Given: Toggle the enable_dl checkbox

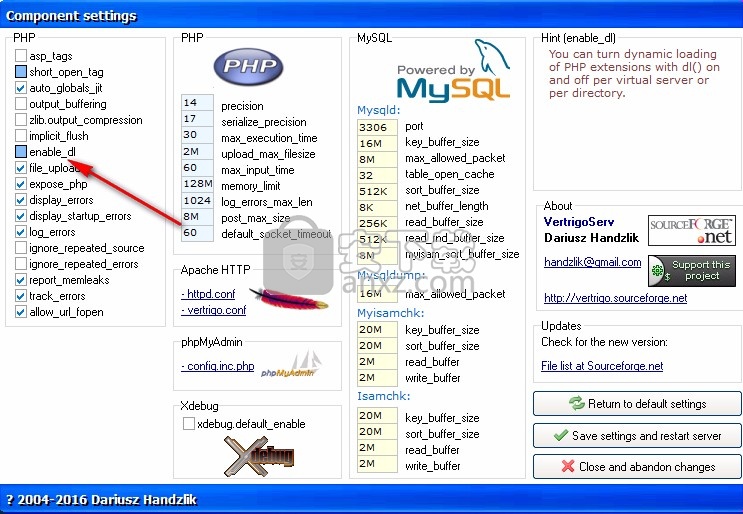Looking at the screenshot, I should [20, 152].
